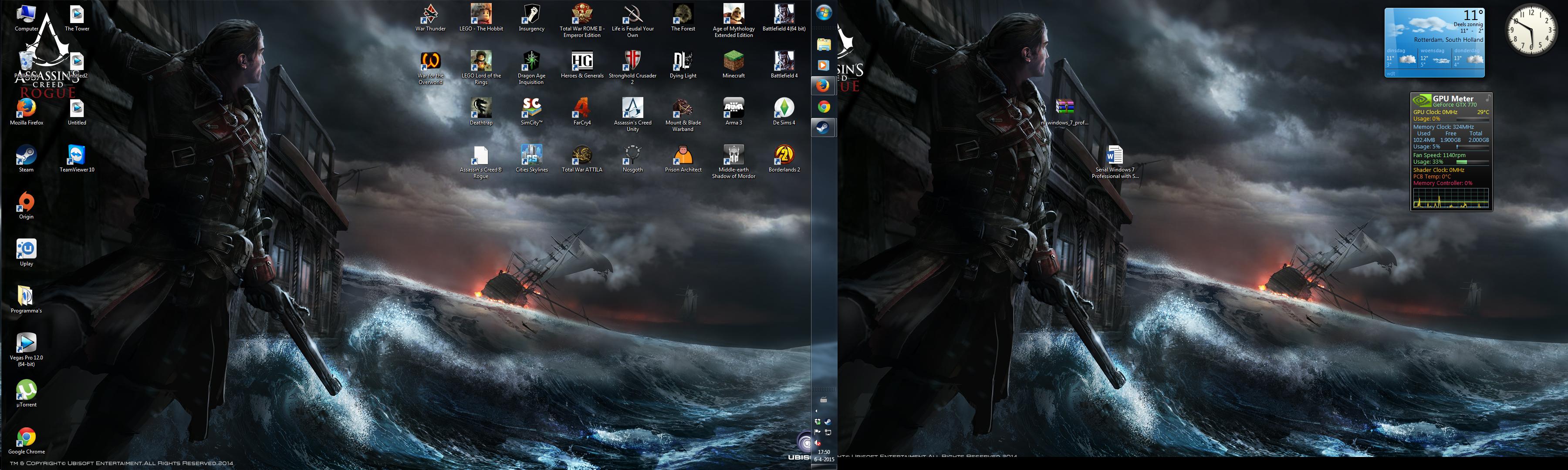The image size is (1568, 470).
Task: Select the SimCity shortcut
Action: tap(531, 112)
